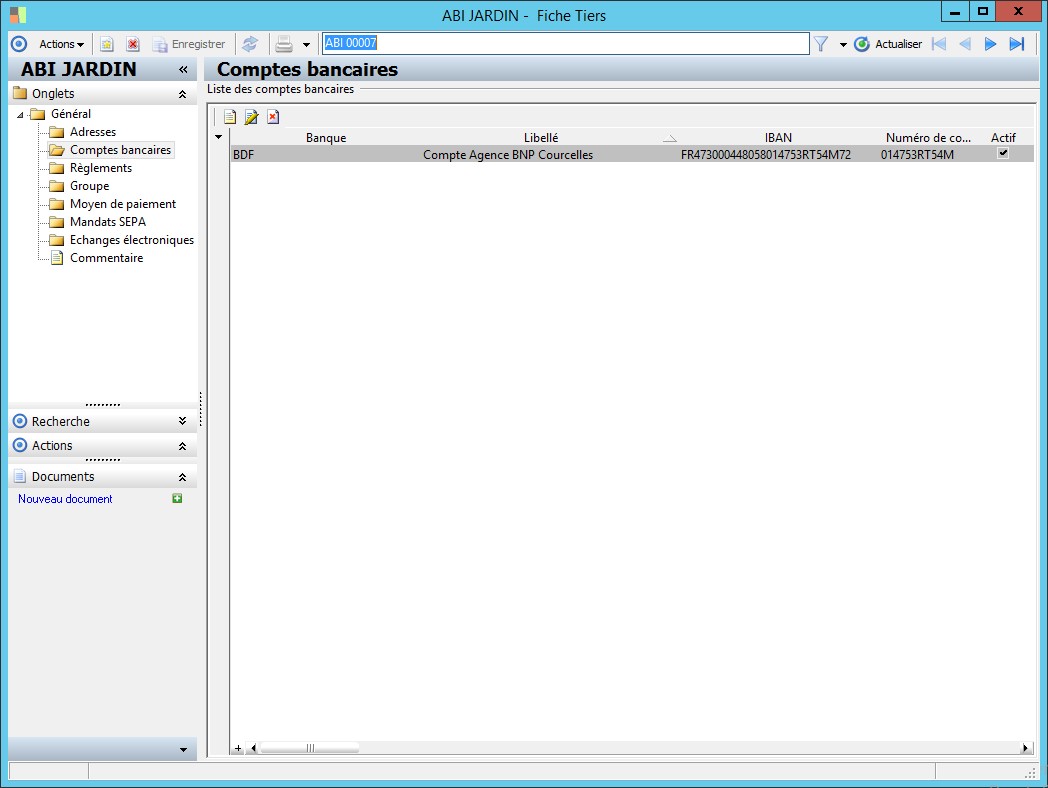Open the side panel bottom dropdown arrow
The height and width of the screenshot is (788, 1048).
pyautogui.click(x=183, y=750)
